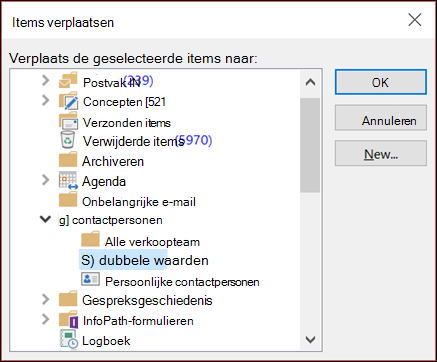Click the InfoPath-formulieren folder icon

pos(69,319)
